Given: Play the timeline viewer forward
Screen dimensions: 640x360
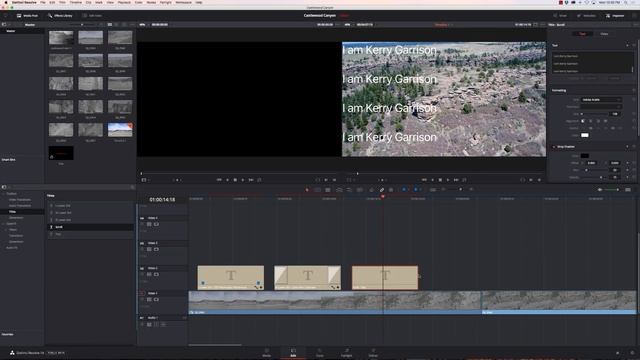Looking at the screenshot, I should coord(448,180).
